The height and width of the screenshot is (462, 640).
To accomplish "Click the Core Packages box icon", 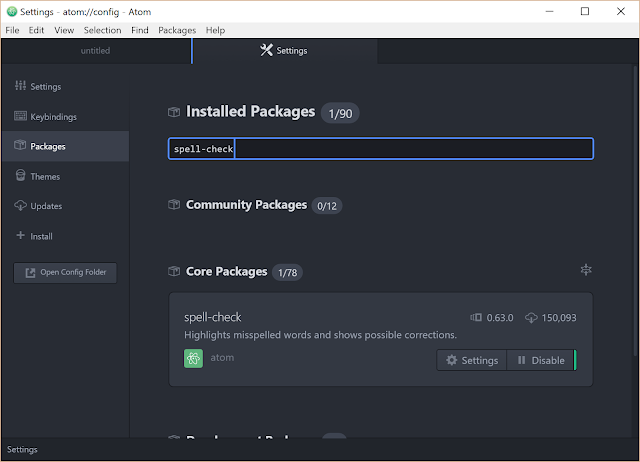I will pyautogui.click(x=174, y=271).
